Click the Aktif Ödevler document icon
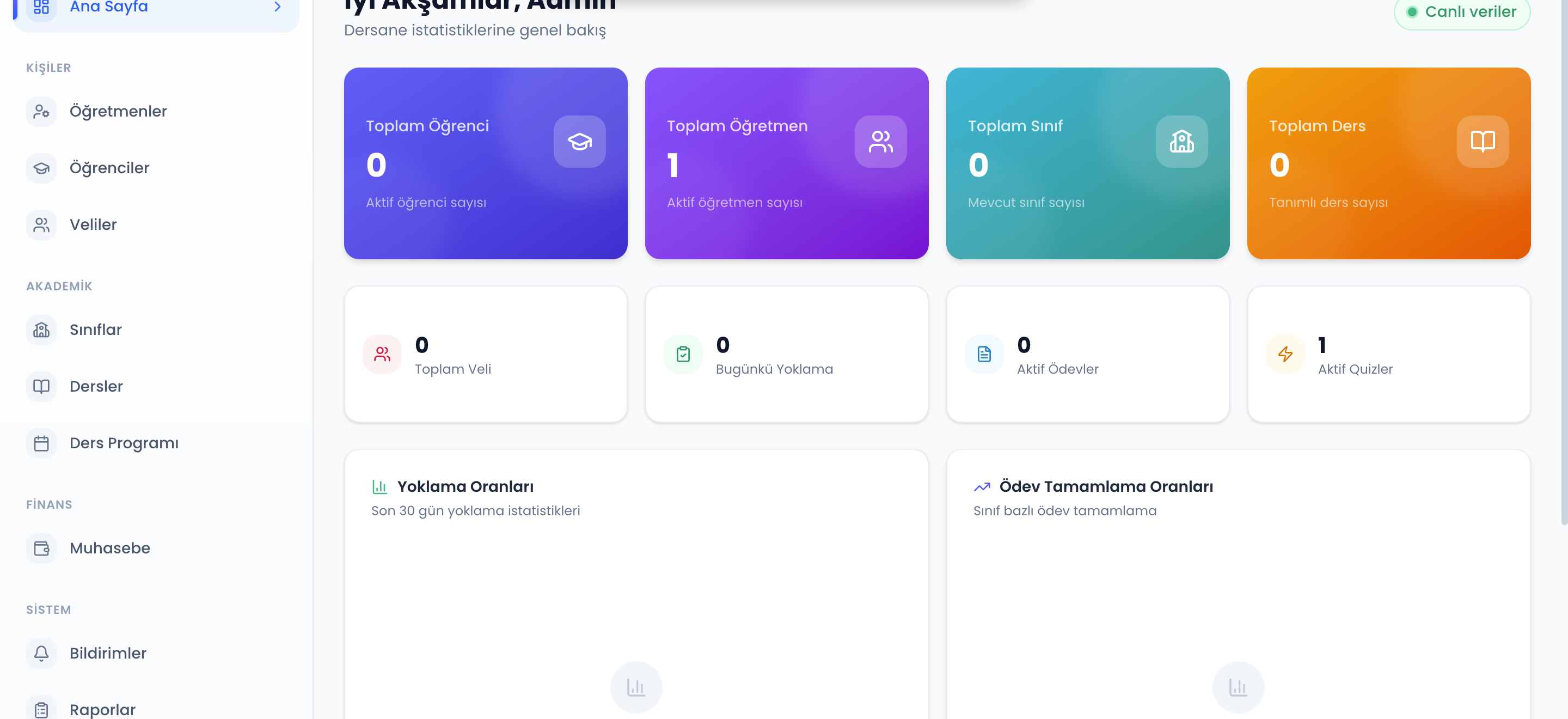This screenshot has height=719, width=1568. point(984,354)
